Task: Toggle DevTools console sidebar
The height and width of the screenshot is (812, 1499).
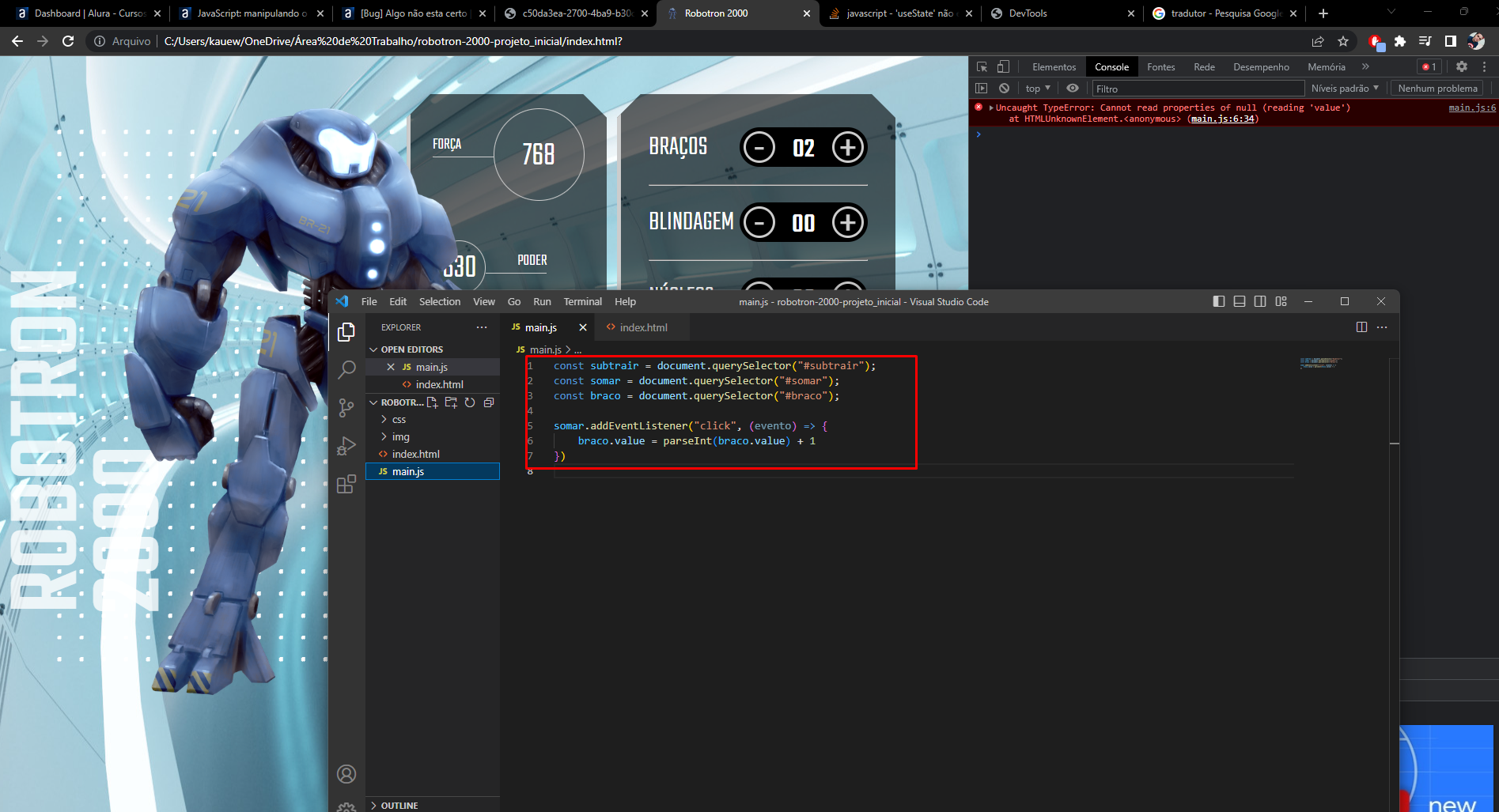Action: point(982,89)
